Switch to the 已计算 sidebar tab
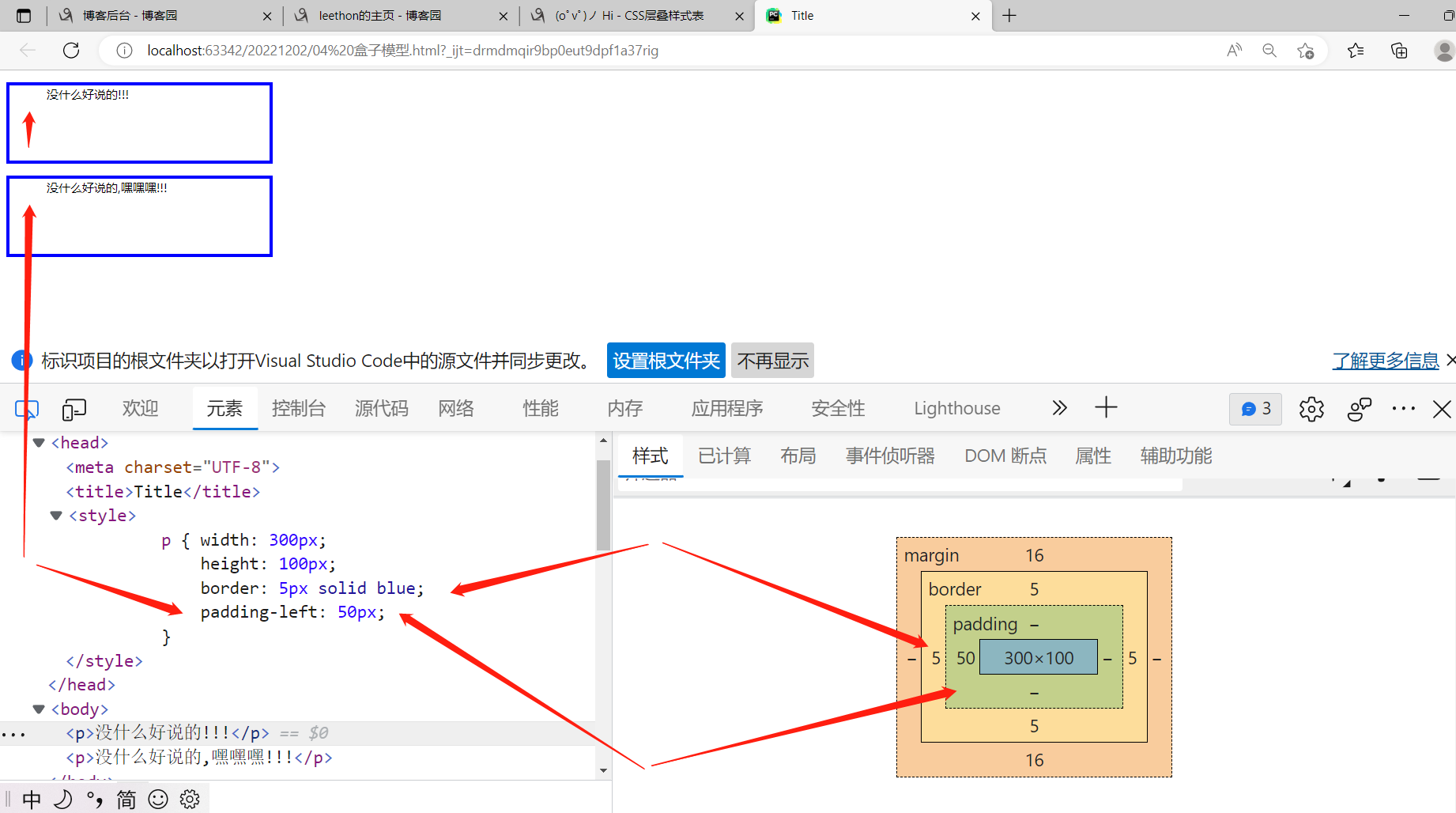Image resolution: width=1456 pixels, height=813 pixels. (725, 456)
